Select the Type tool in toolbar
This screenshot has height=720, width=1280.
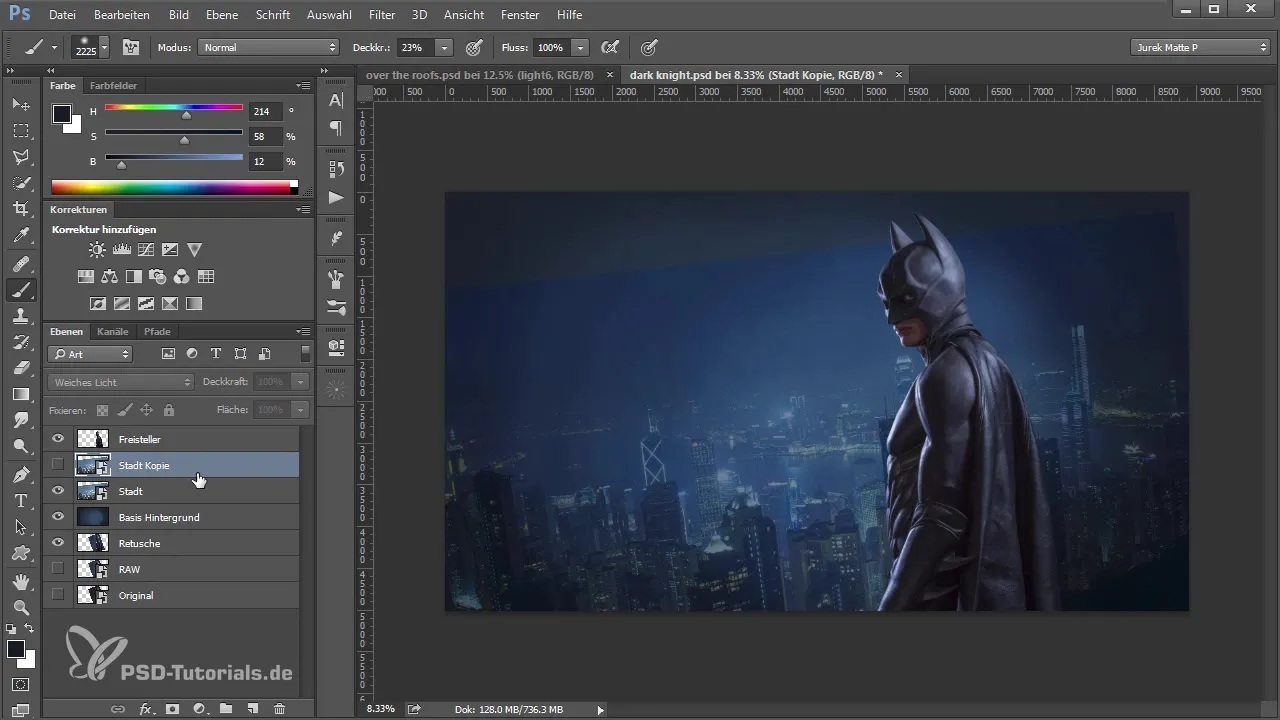click(x=20, y=500)
